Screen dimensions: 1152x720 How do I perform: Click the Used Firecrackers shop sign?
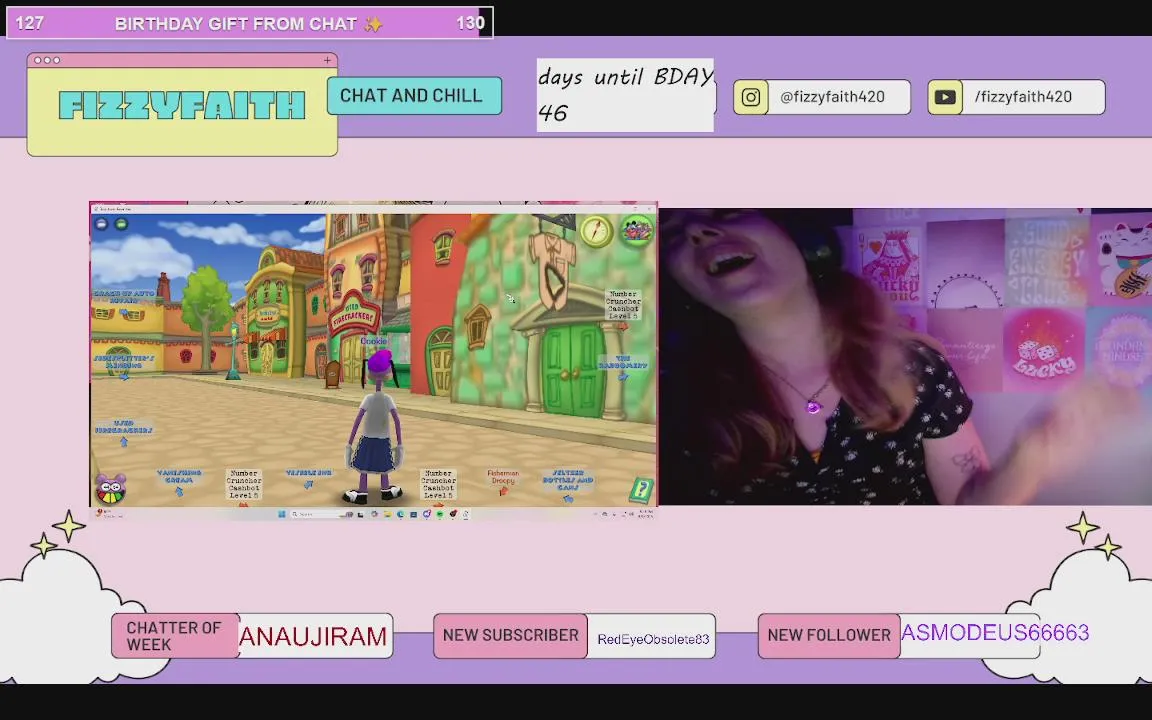pyautogui.click(x=355, y=316)
